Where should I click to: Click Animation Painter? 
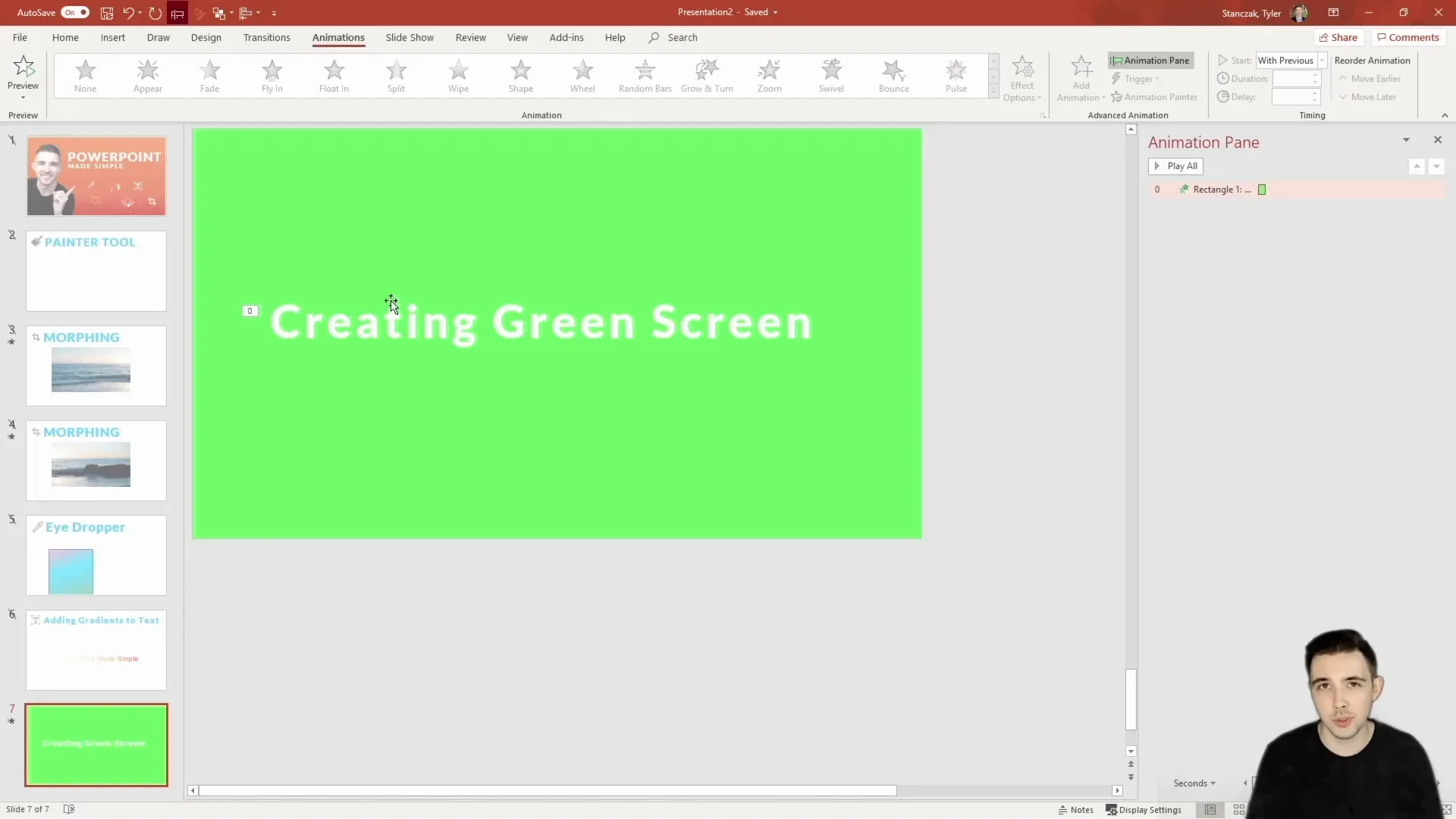[1154, 97]
